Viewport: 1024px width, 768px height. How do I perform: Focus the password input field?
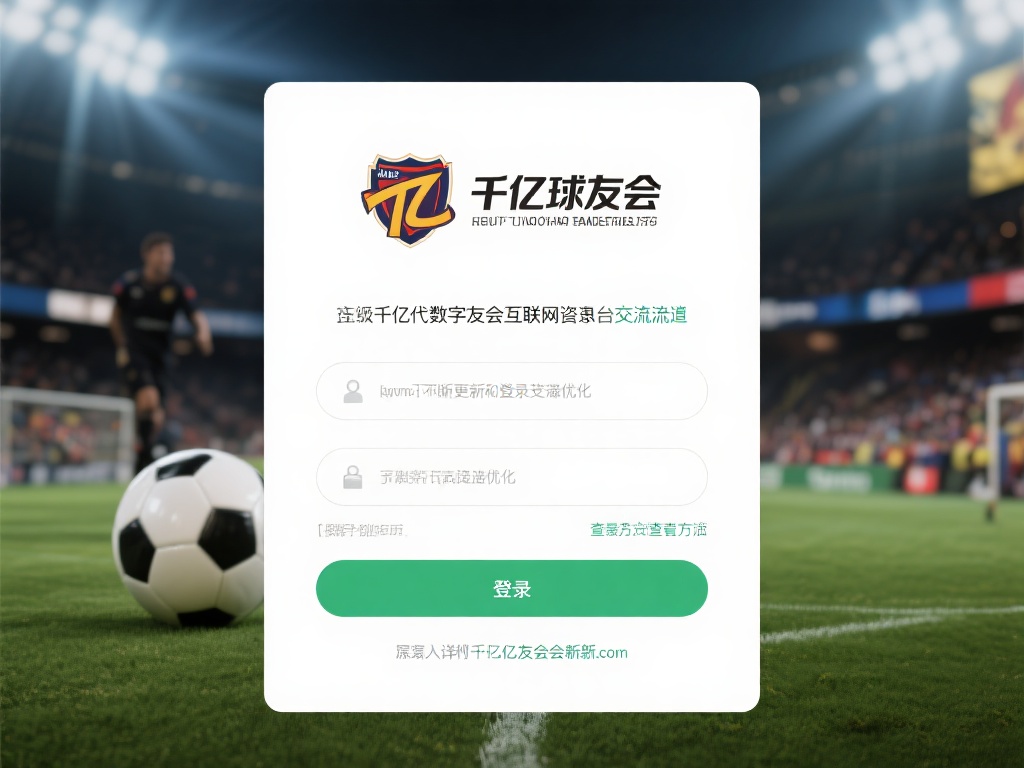pyautogui.click(x=512, y=477)
